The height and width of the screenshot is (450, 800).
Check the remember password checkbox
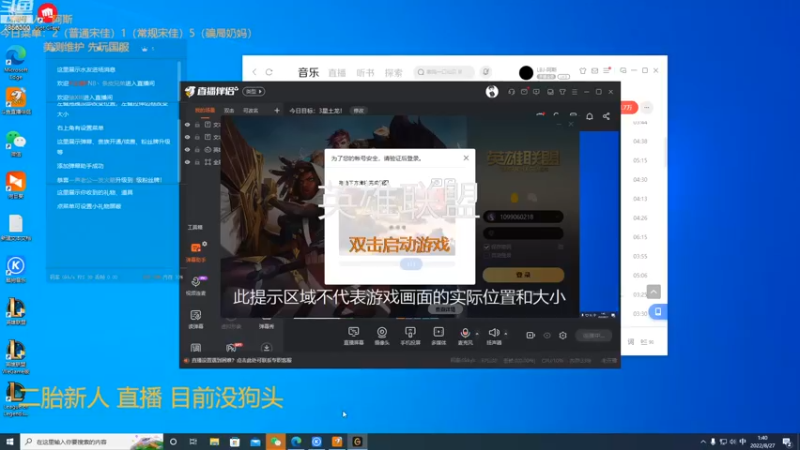coord(487,247)
